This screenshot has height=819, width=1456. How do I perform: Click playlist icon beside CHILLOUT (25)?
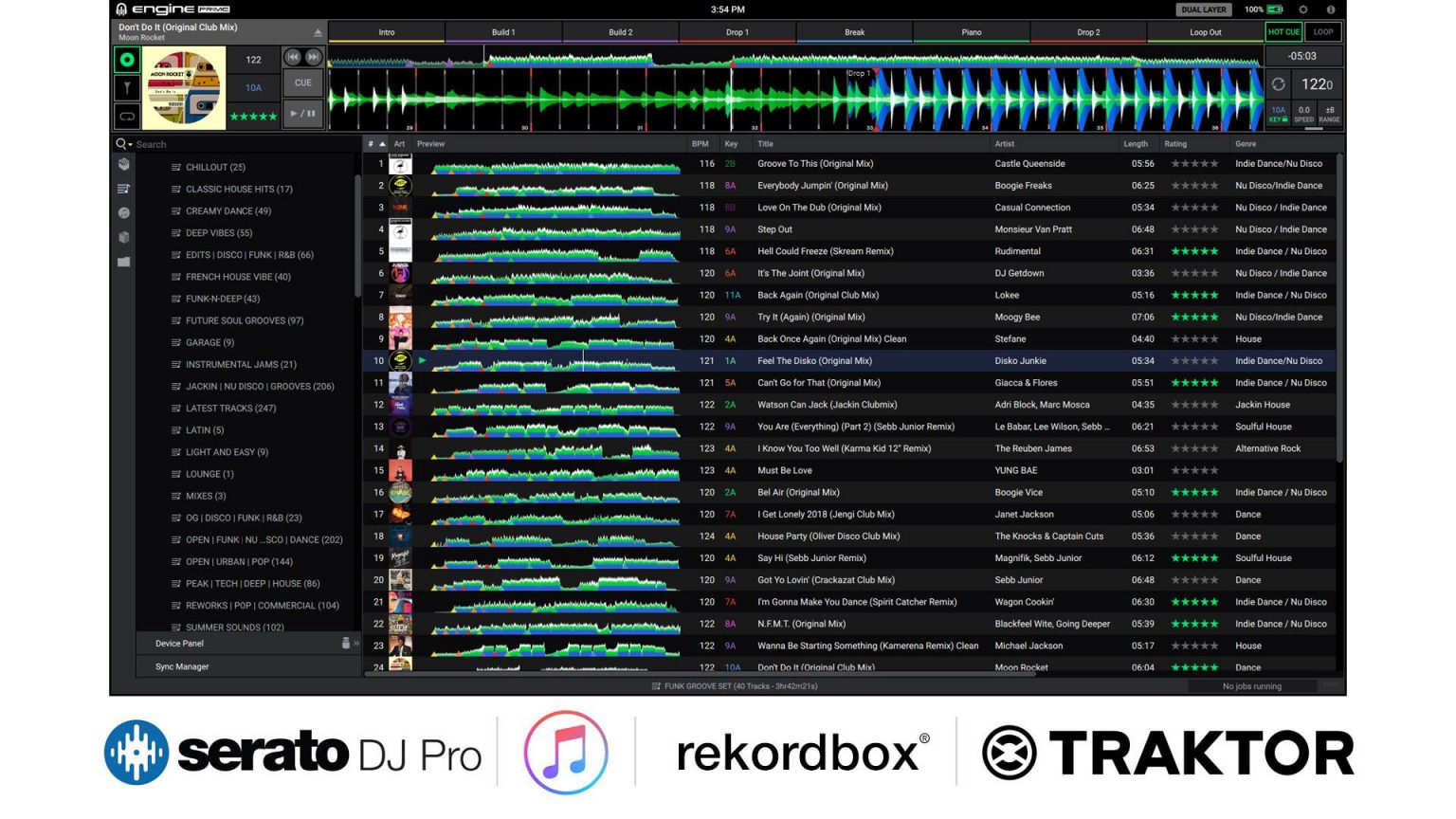point(176,167)
